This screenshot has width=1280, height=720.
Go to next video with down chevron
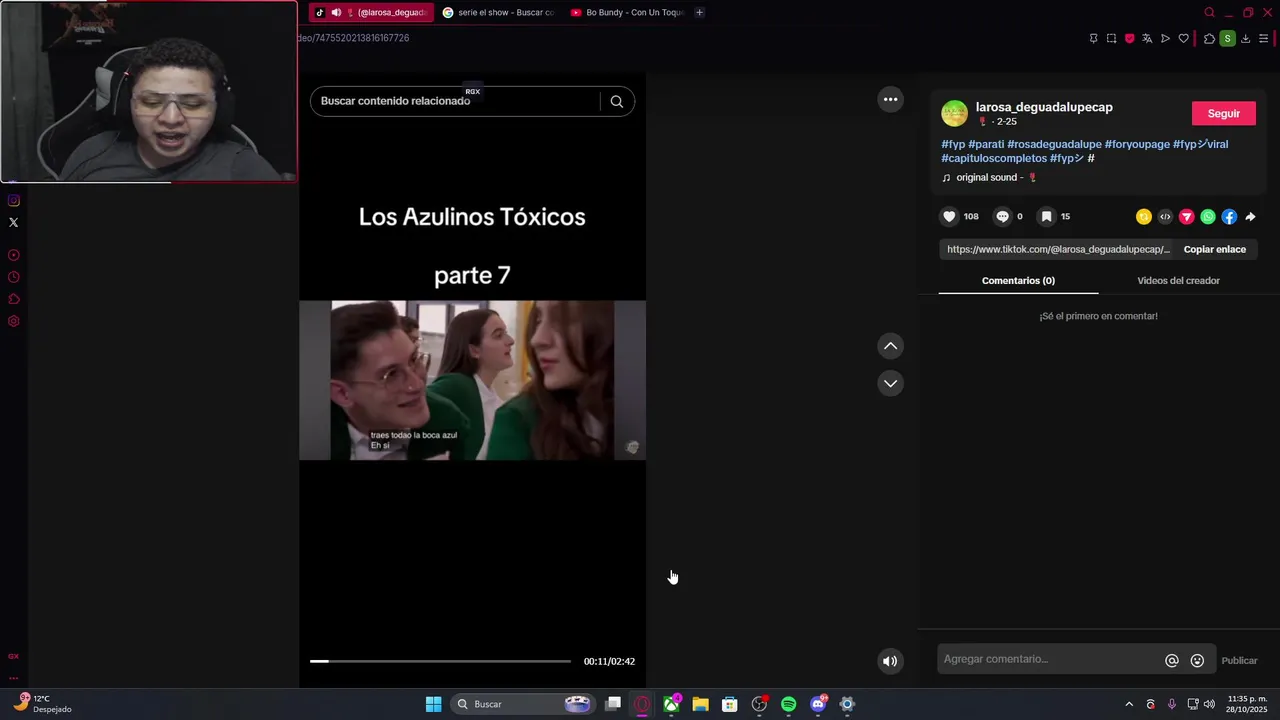pyautogui.click(x=890, y=383)
